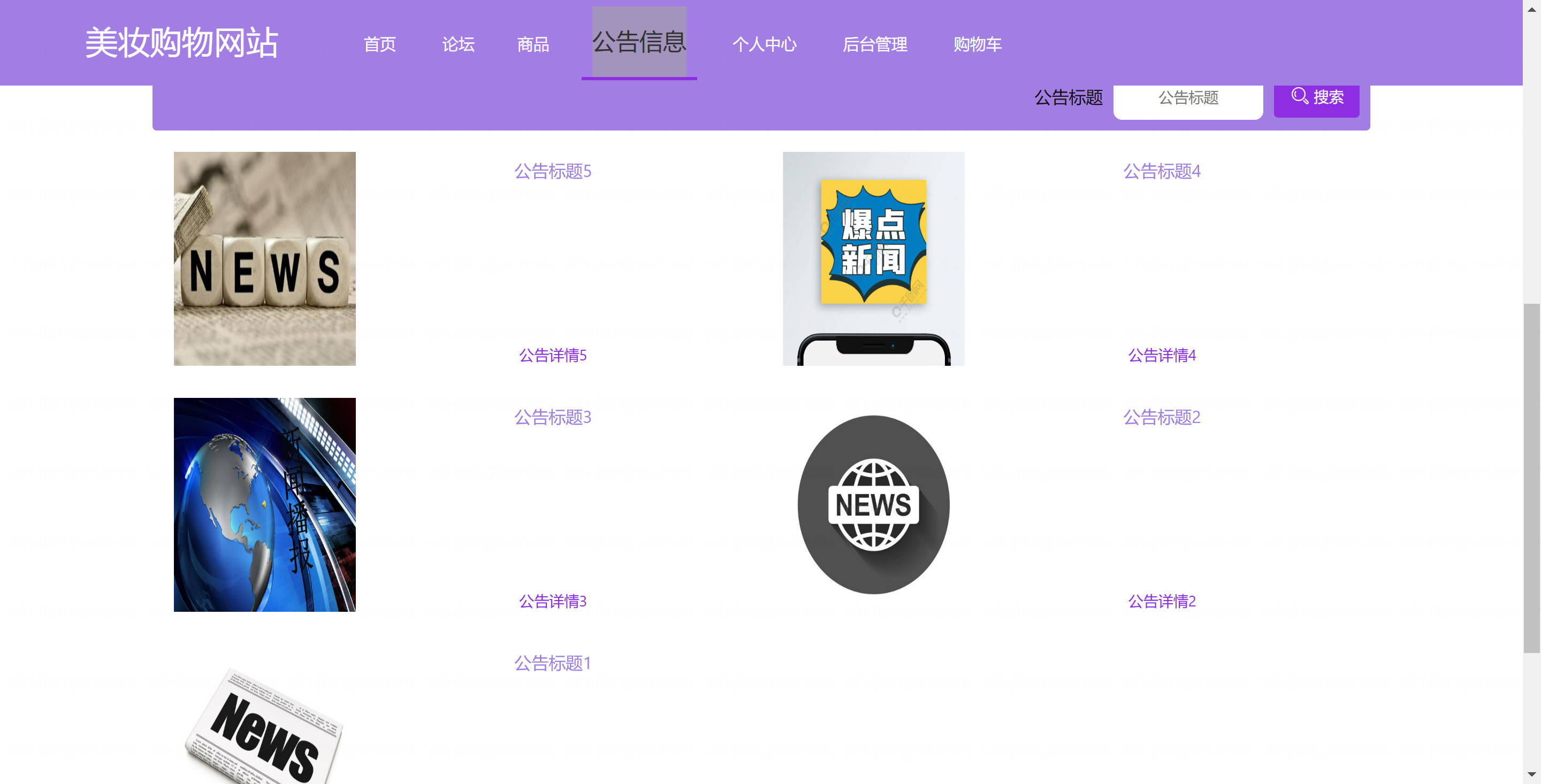Open 个人中心 personal center

(x=765, y=44)
